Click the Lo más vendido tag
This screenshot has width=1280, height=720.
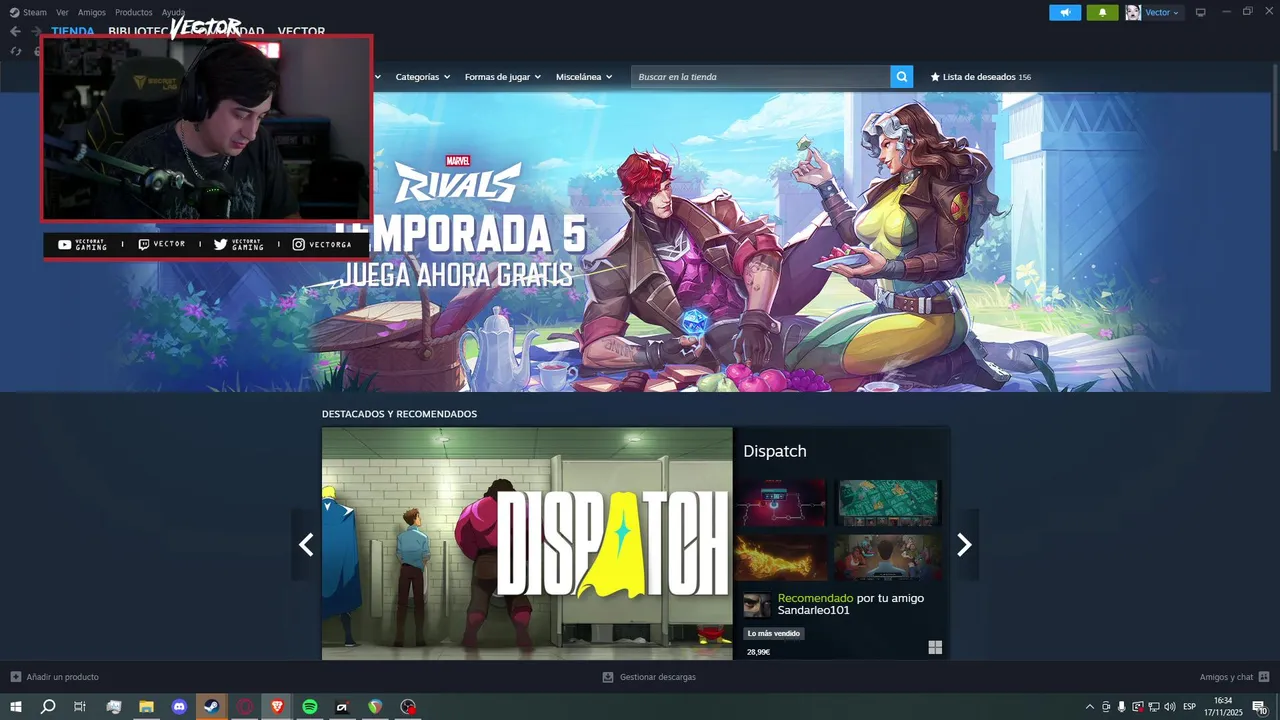(x=774, y=633)
